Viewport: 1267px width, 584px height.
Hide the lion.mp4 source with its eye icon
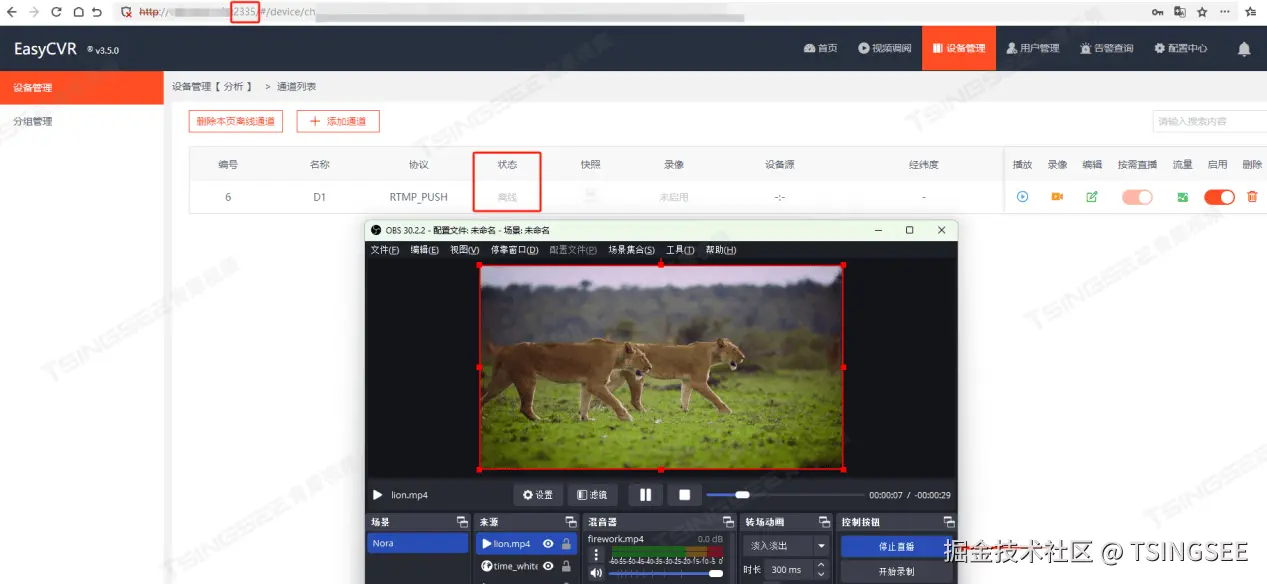click(x=548, y=544)
